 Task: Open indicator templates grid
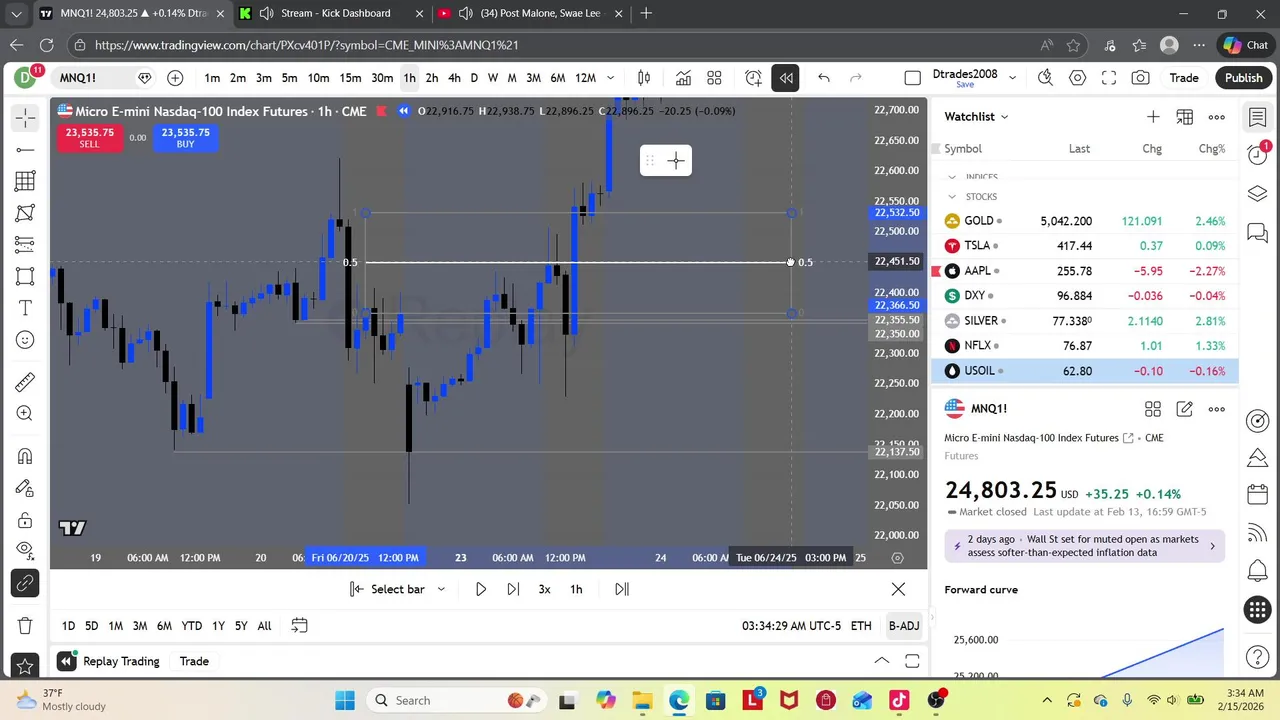(714, 78)
